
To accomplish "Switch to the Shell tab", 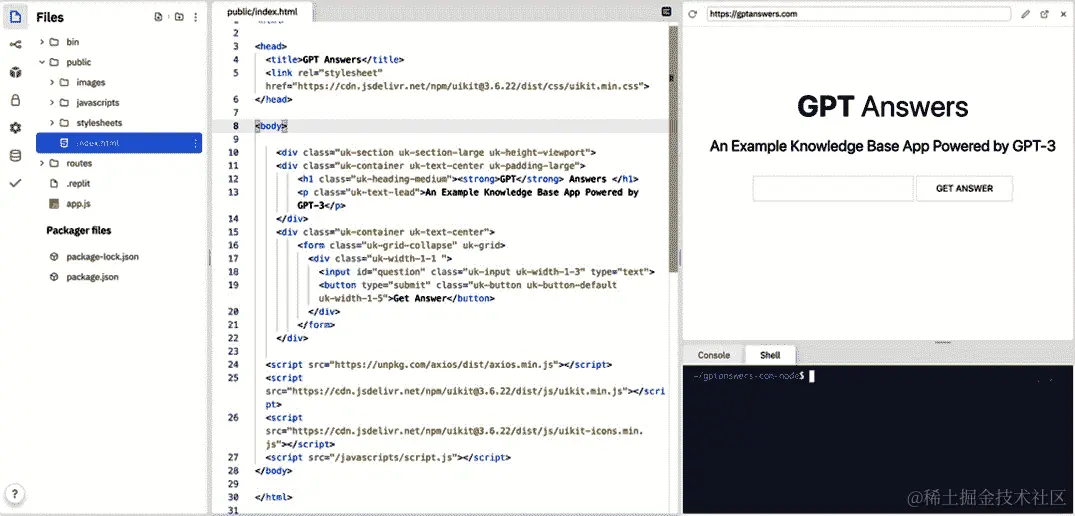I will (x=770, y=355).
